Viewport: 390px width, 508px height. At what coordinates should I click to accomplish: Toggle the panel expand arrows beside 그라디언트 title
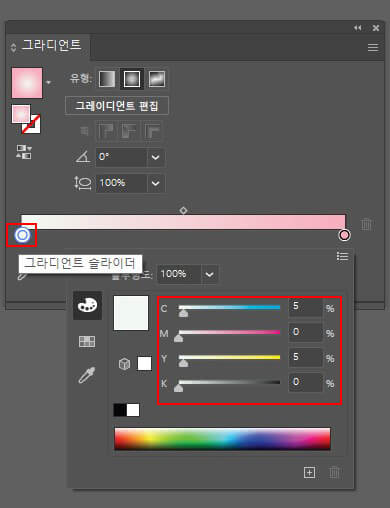click(x=13, y=48)
